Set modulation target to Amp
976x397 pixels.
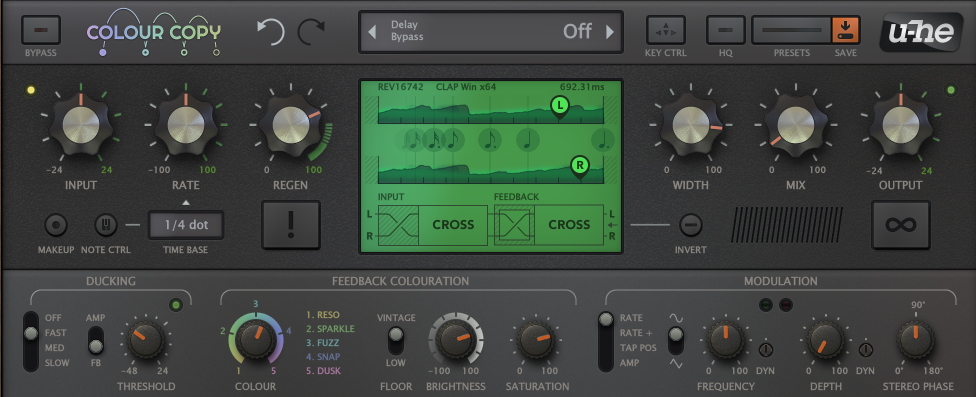coord(629,363)
